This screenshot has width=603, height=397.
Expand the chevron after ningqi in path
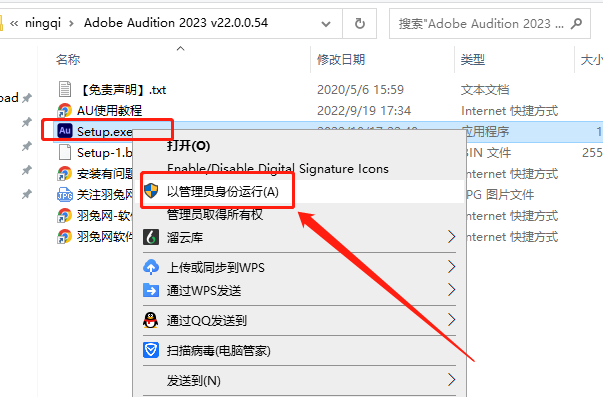[x=72, y=24]
